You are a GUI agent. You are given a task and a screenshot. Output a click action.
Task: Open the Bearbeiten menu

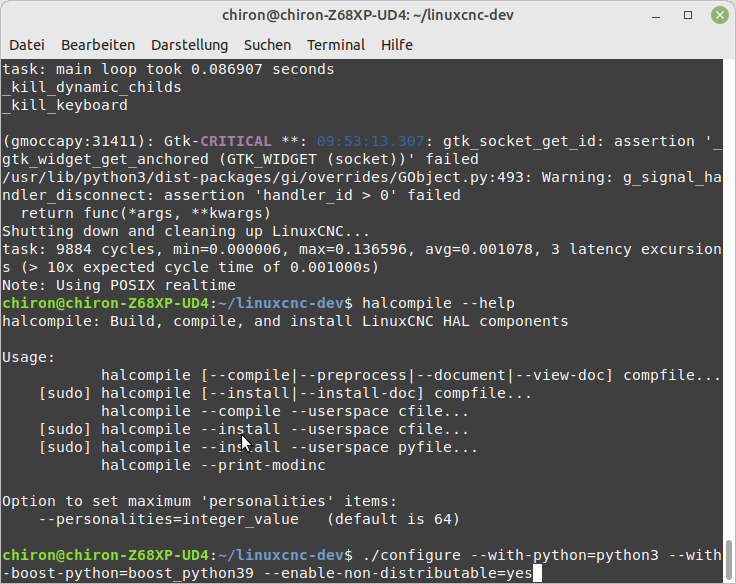[x=98, y=45]
